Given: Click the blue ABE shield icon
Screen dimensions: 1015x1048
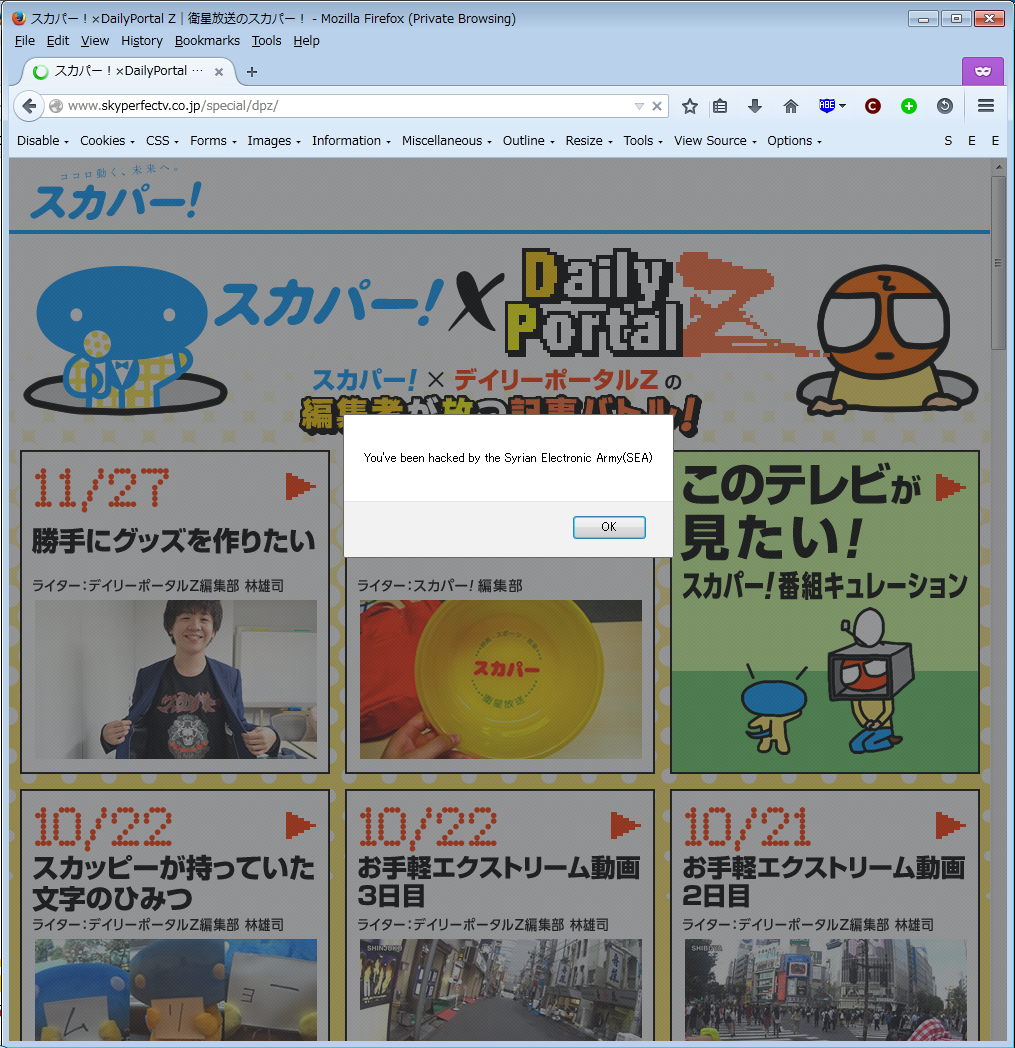Looking at the screenshot, I should tap(827, 106).
